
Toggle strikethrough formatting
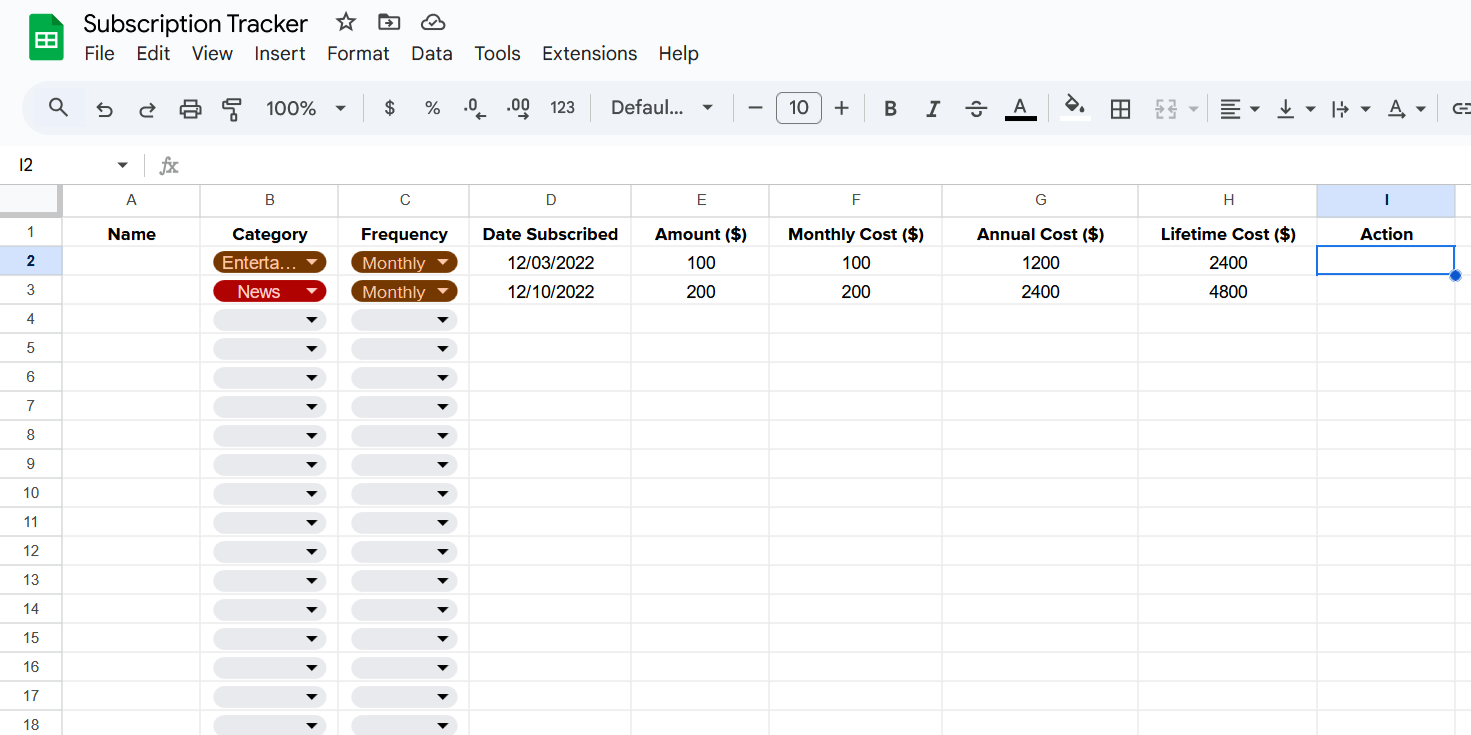(x=975, y=108)
